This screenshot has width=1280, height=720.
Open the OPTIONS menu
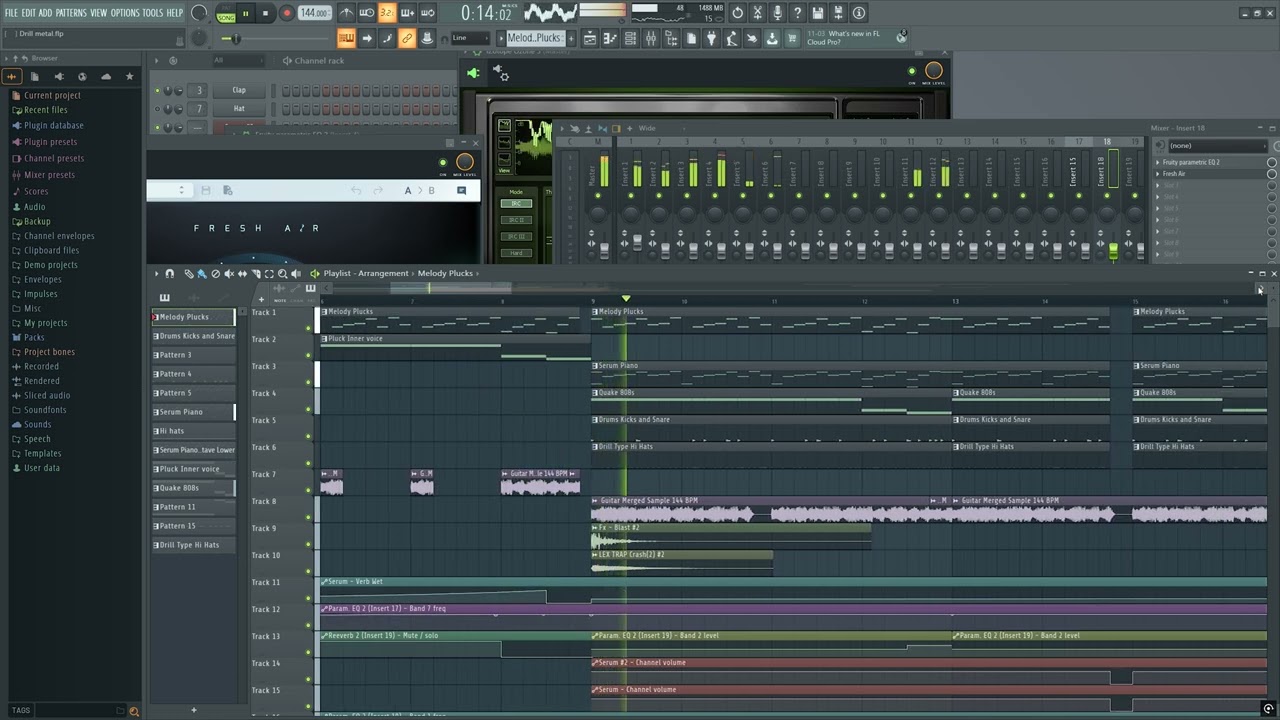125,12
